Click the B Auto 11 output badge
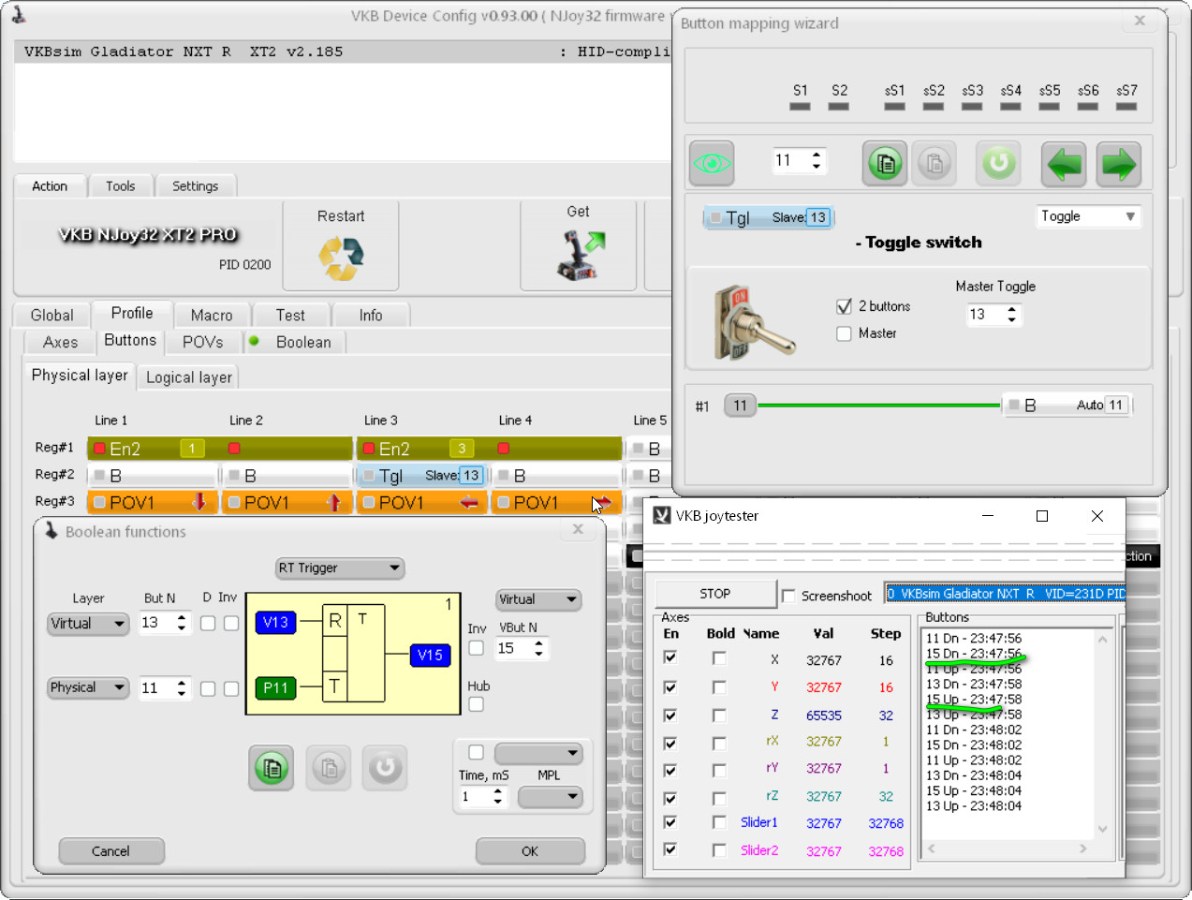Image resolution: width=1192 pixels, height=900 pixels. pos(1067,405)
